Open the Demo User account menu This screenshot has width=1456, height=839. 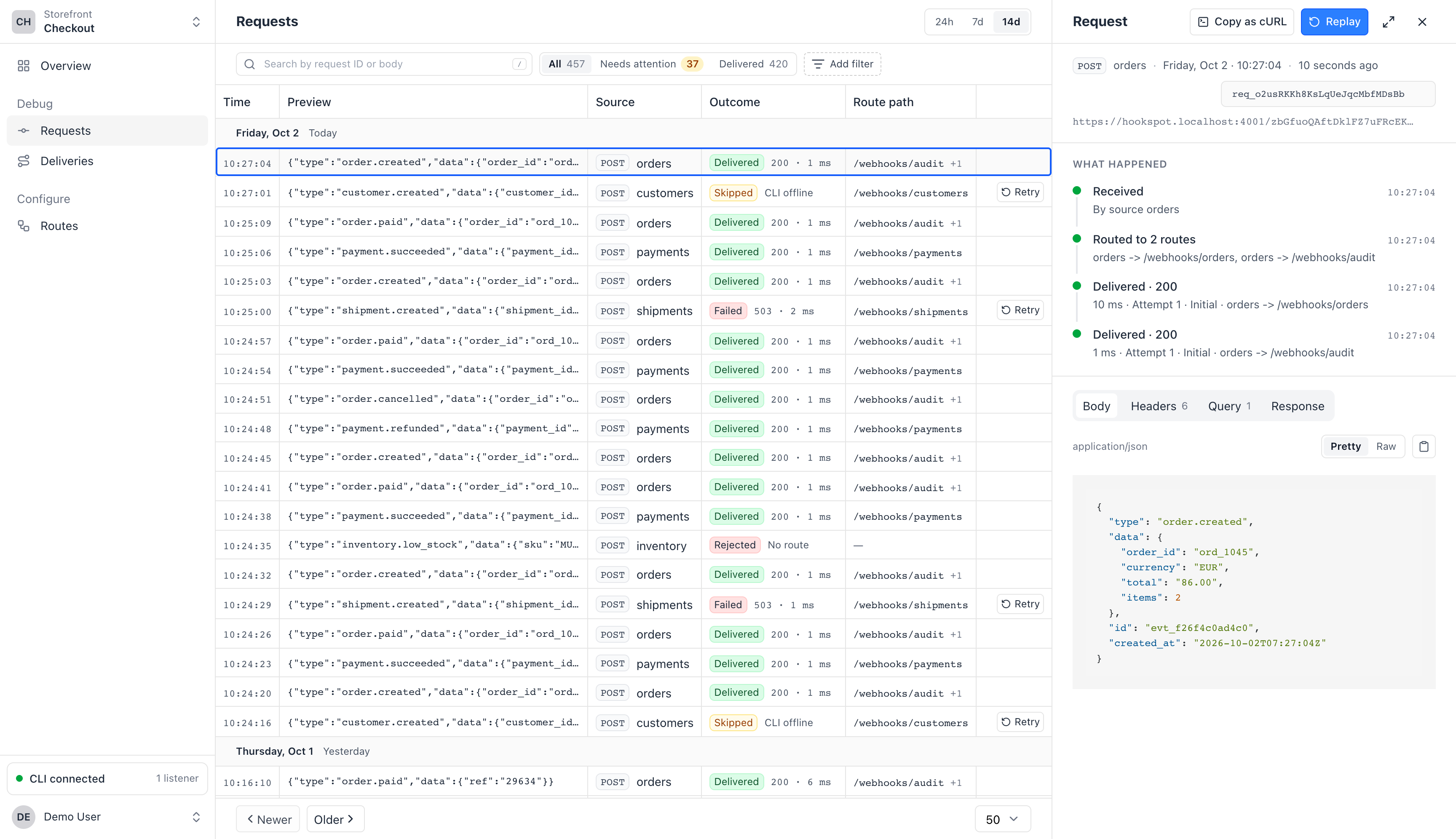coord(107,817)
